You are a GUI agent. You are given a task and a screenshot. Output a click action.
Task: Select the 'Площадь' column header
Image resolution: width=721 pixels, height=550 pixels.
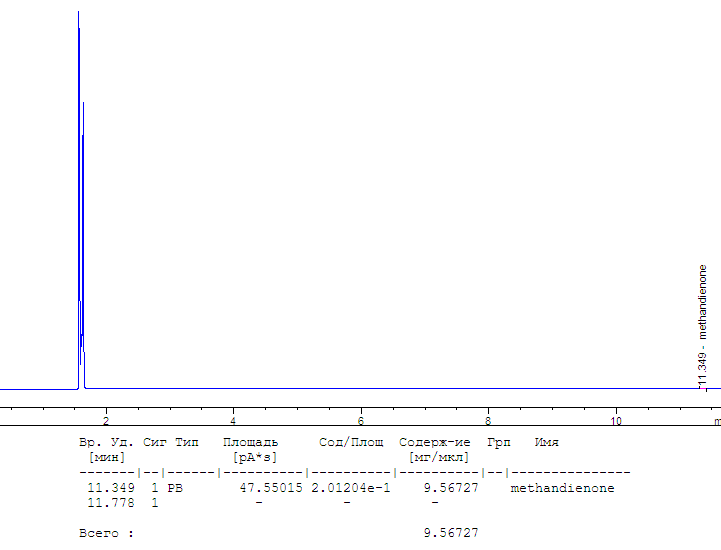click(250, 442)
